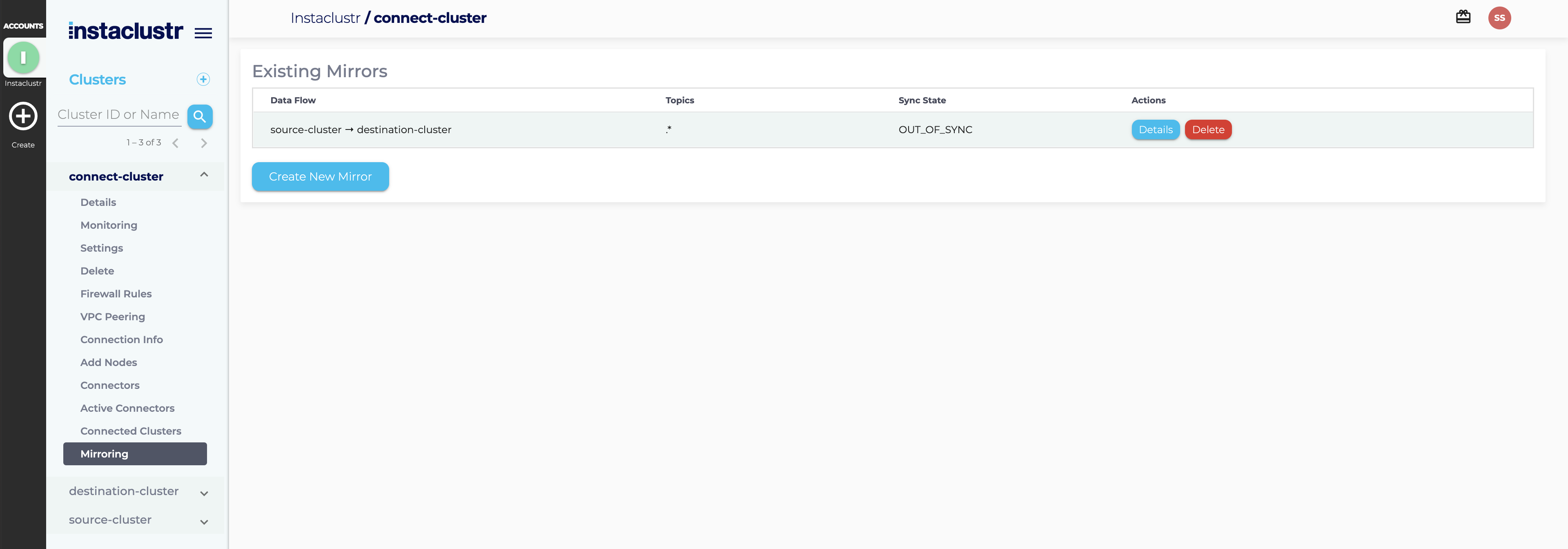Delete the source-cluster mirror
This screenshot has width=1568, height=549.
click(x=1208, y=129)
